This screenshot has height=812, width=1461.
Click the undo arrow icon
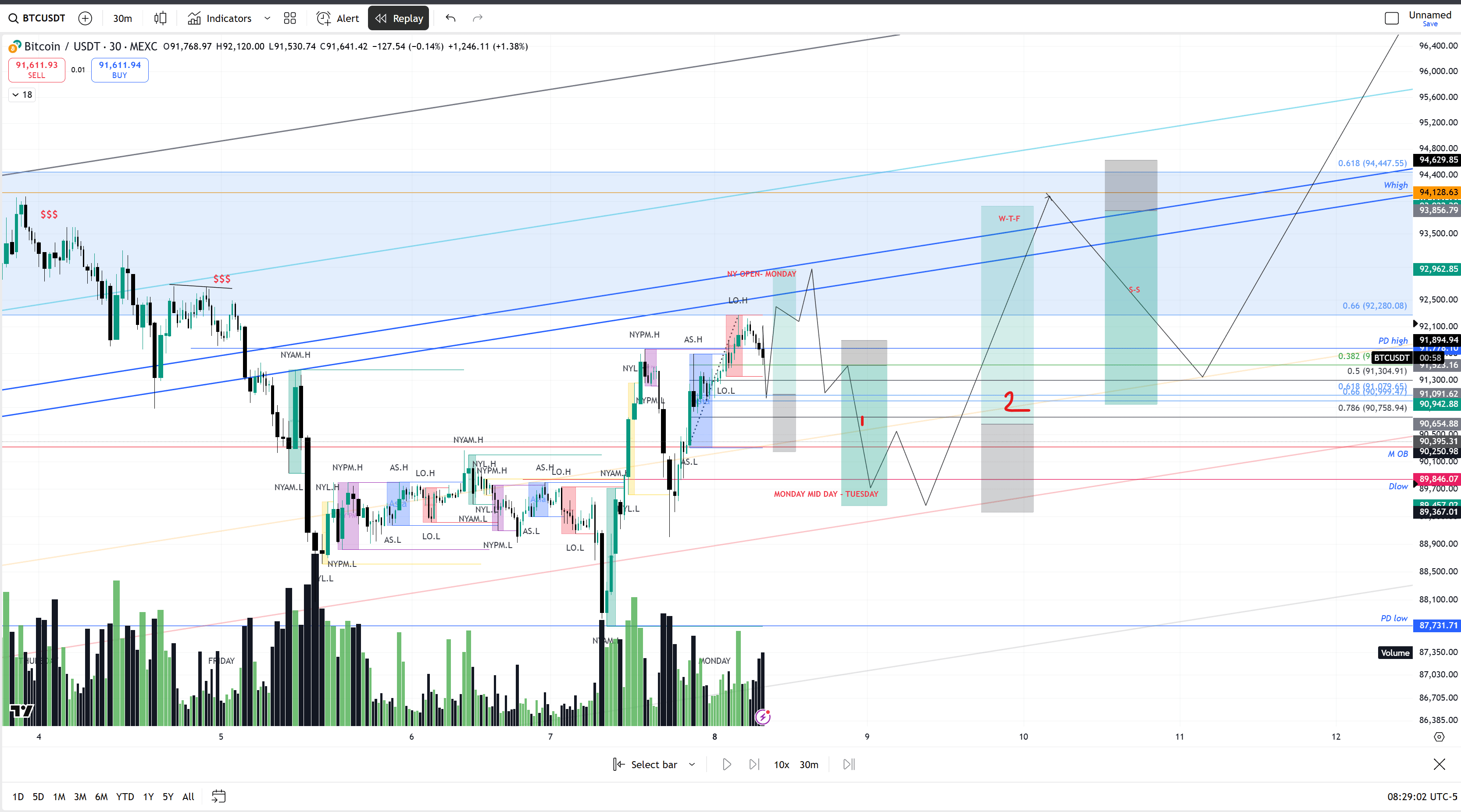tap(450, 18)
